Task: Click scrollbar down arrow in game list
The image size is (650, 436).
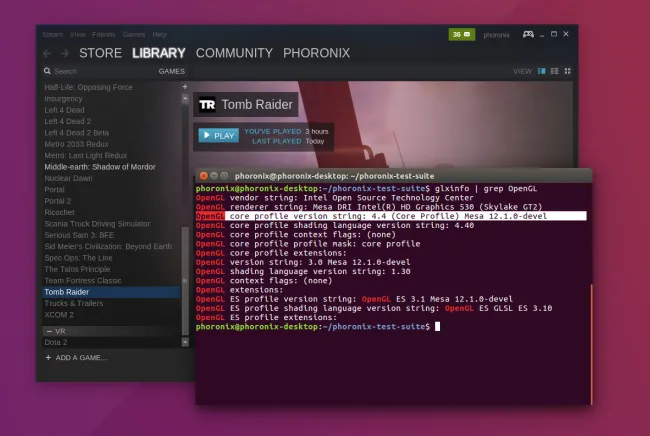Action: click(185, 342)
